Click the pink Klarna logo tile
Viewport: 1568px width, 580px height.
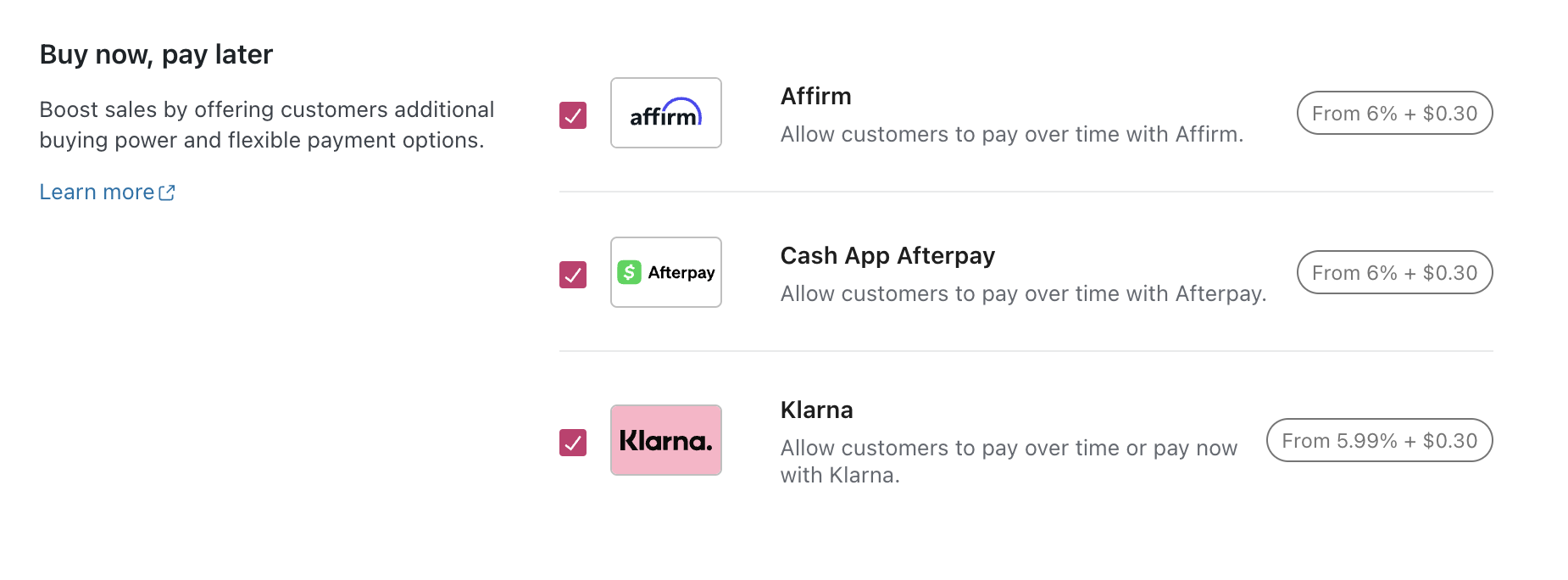(666, 440)
